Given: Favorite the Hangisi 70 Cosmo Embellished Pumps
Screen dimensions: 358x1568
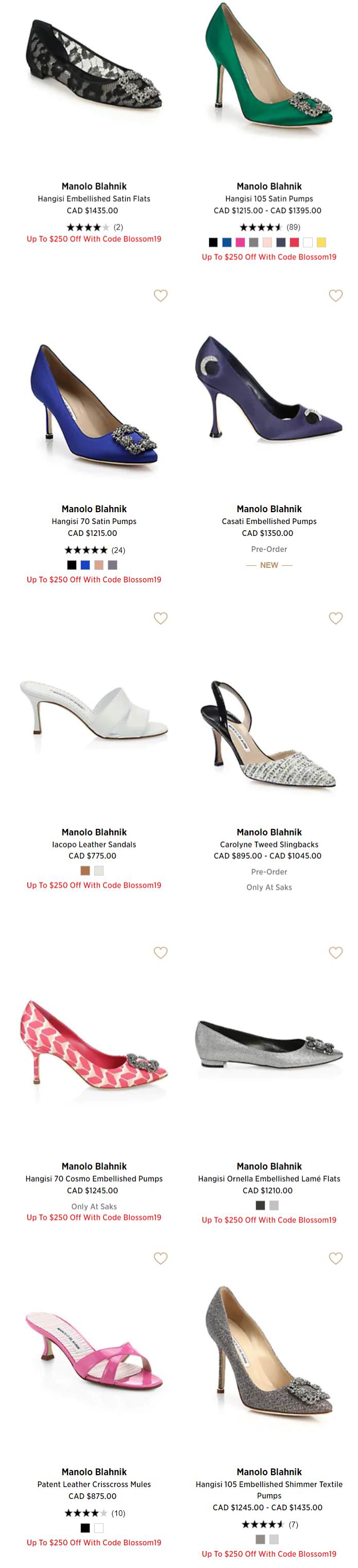Looking at the screenshot, I should (161, 952).
